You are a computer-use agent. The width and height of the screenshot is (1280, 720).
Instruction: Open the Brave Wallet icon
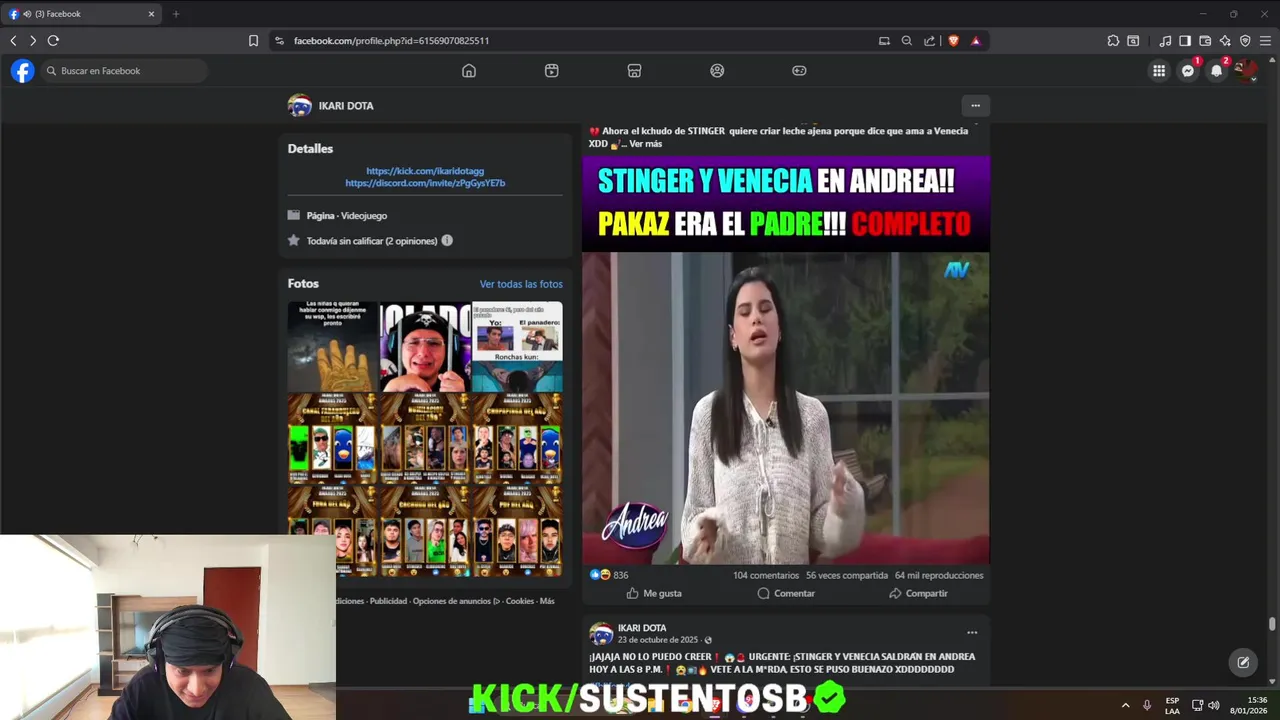tap(1205, 41)
